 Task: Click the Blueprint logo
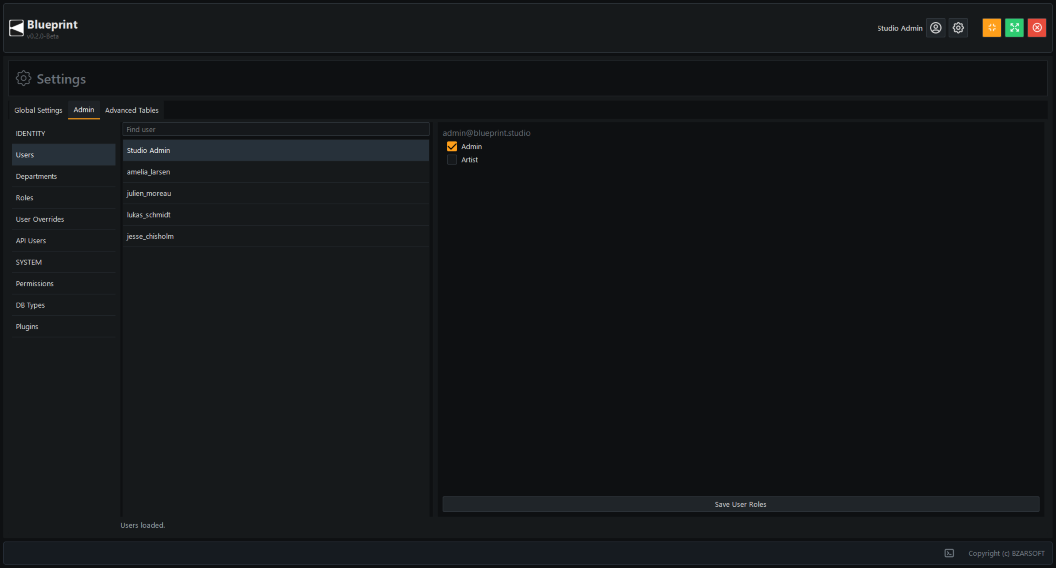coord(16,28)
